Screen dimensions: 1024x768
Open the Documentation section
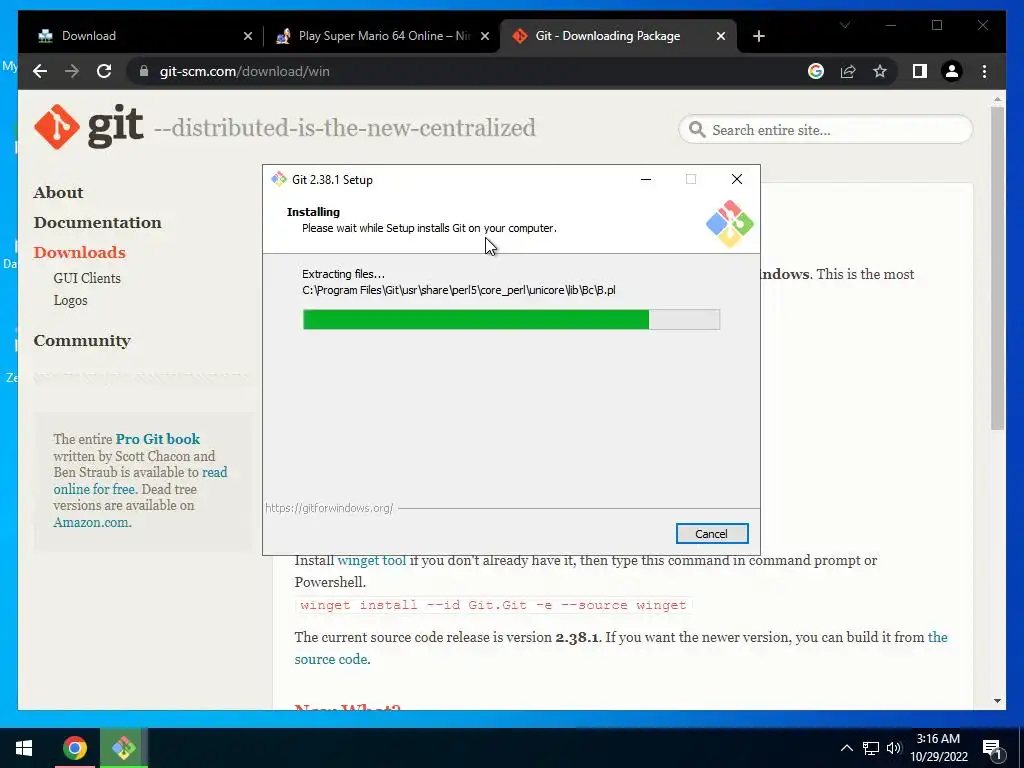click(x=97, y=223)
